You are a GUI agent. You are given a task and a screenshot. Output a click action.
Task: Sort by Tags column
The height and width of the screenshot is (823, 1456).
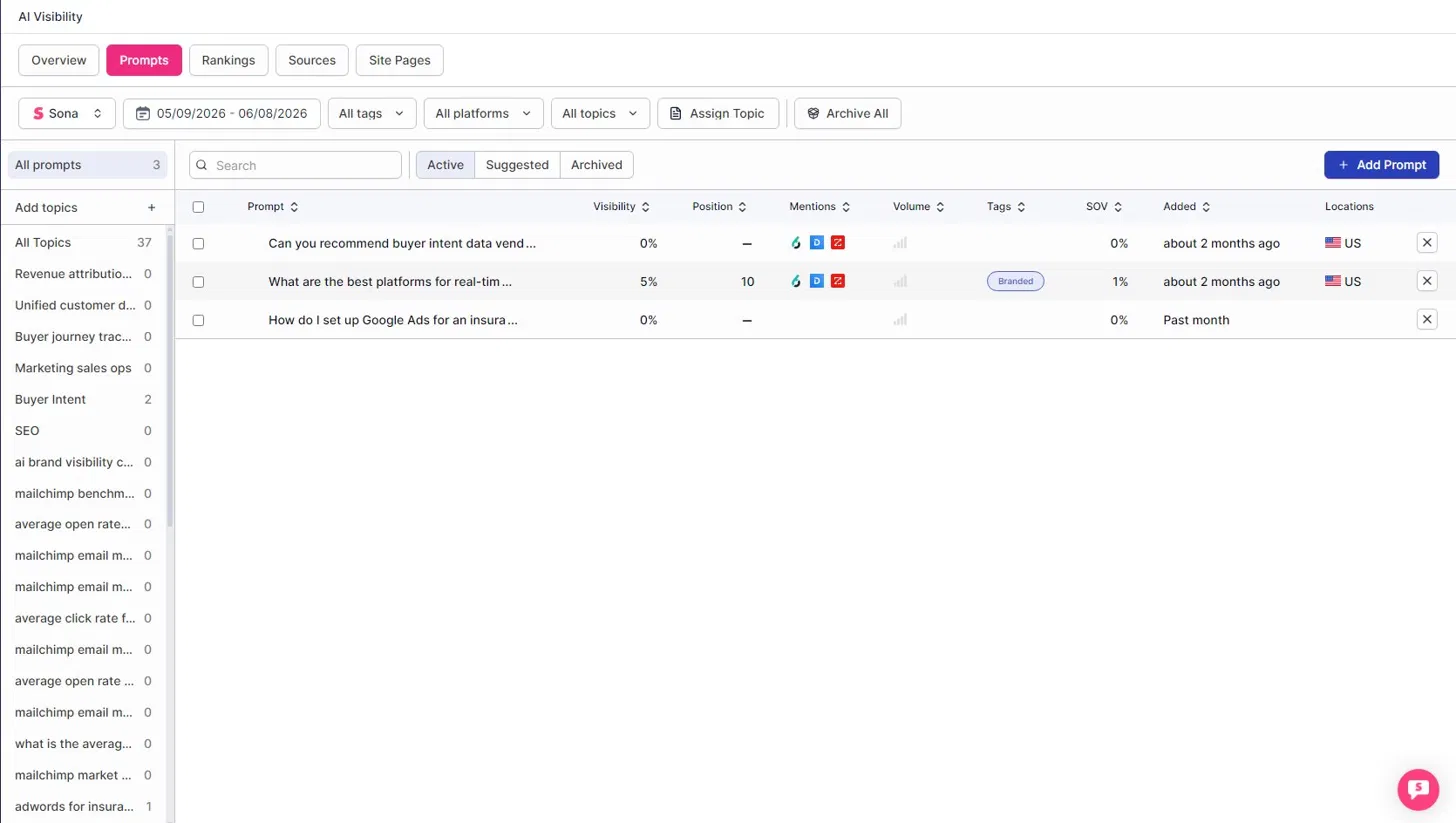[1006, 207]
